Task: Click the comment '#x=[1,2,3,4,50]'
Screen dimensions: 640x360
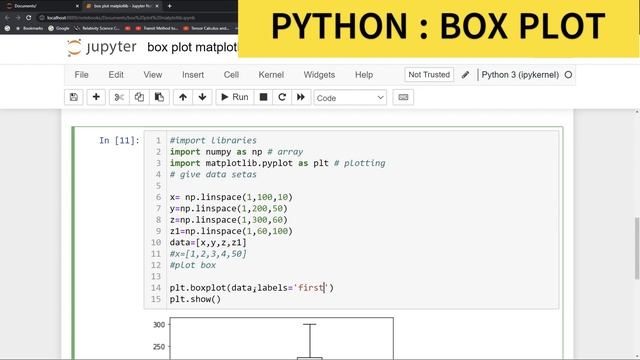Action: 208,254
